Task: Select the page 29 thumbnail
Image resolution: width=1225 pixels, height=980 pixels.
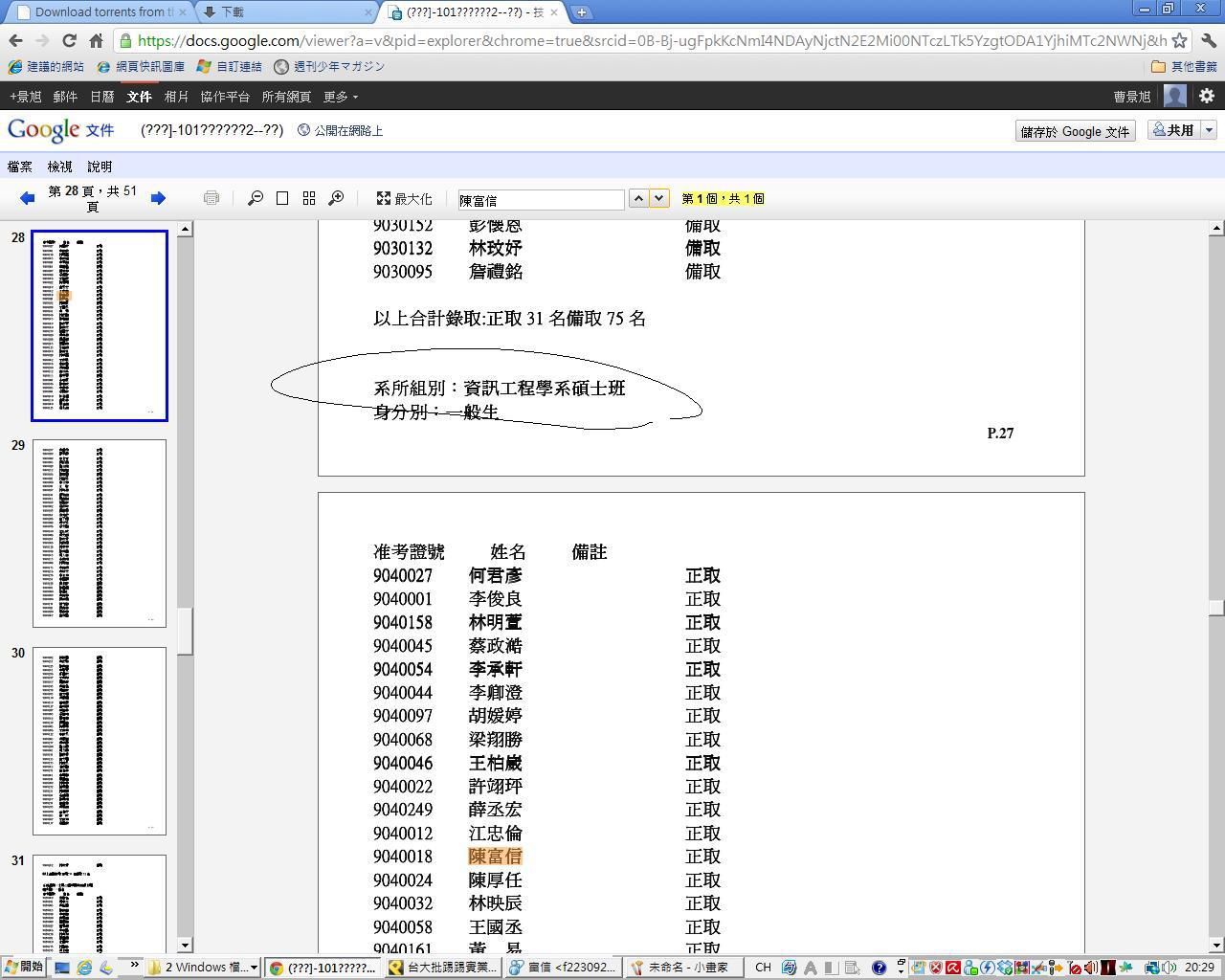Action: (100, 533)
